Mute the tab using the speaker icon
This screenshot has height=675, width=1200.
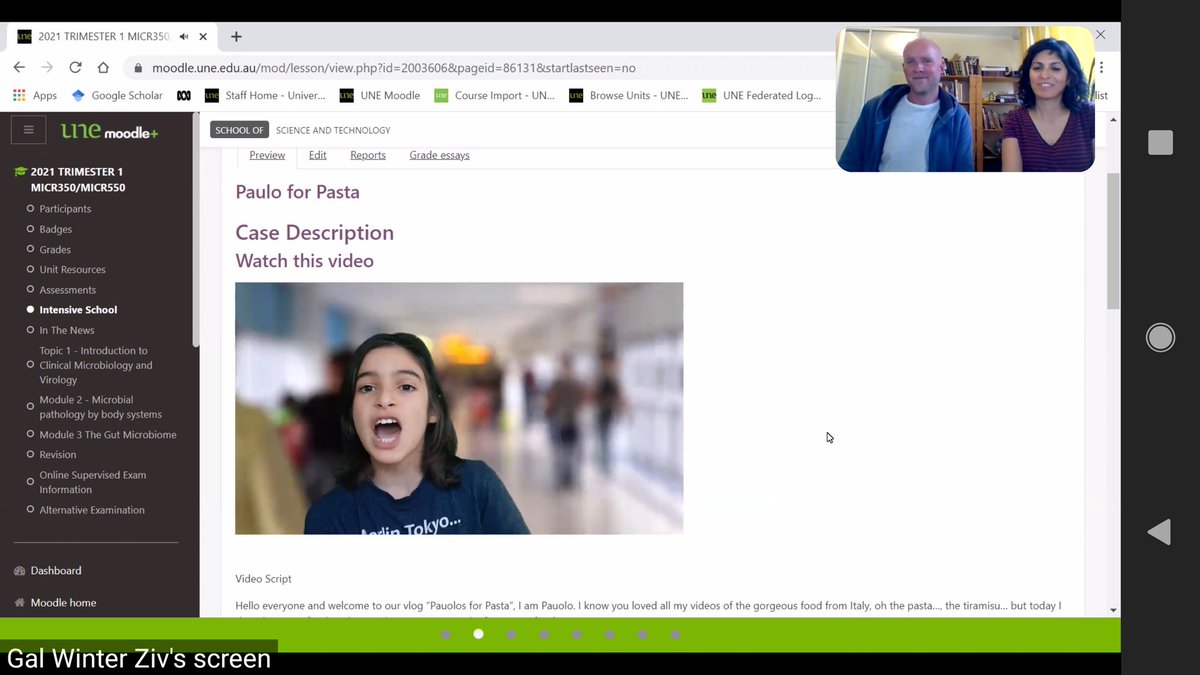point(184,37)
